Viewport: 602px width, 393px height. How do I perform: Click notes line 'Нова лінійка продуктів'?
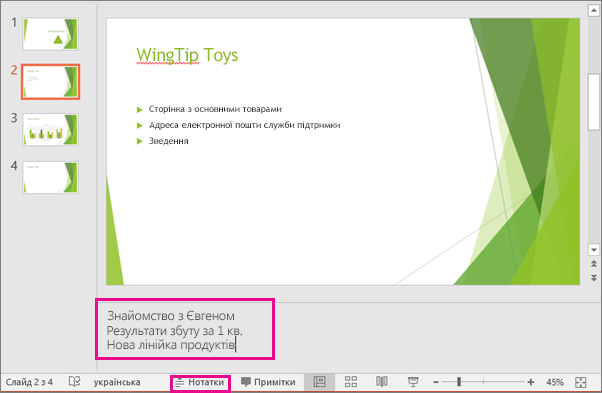coord(171,345)
